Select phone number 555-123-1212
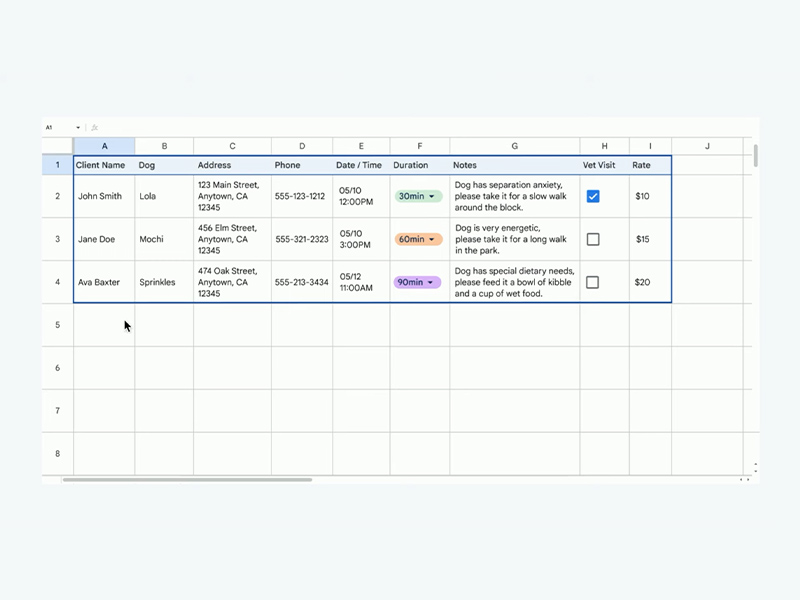Image resolution: width=800 pixels, height=600 pixels. click(302, 196)
